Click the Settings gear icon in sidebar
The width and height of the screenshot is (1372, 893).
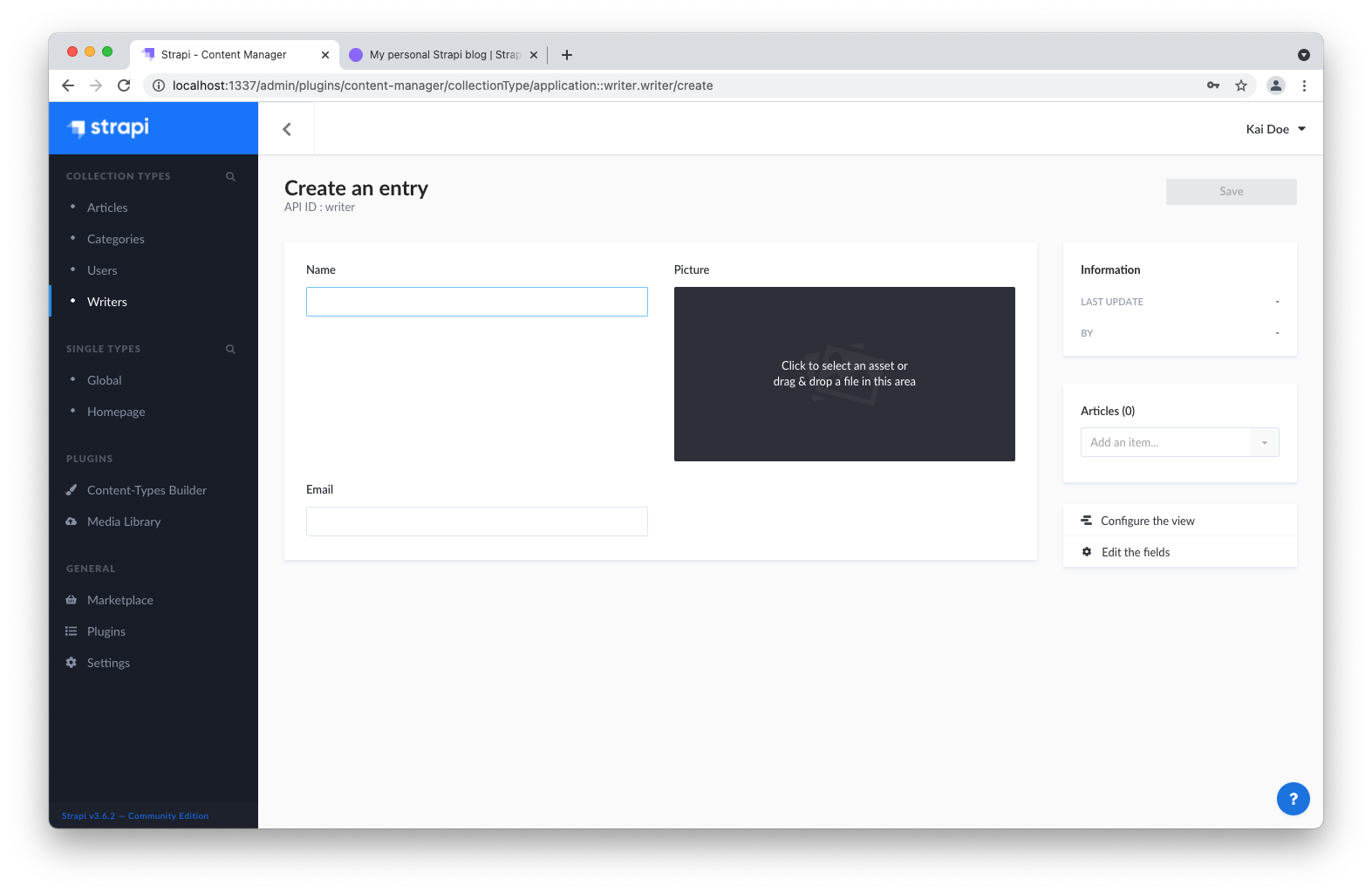72,663
